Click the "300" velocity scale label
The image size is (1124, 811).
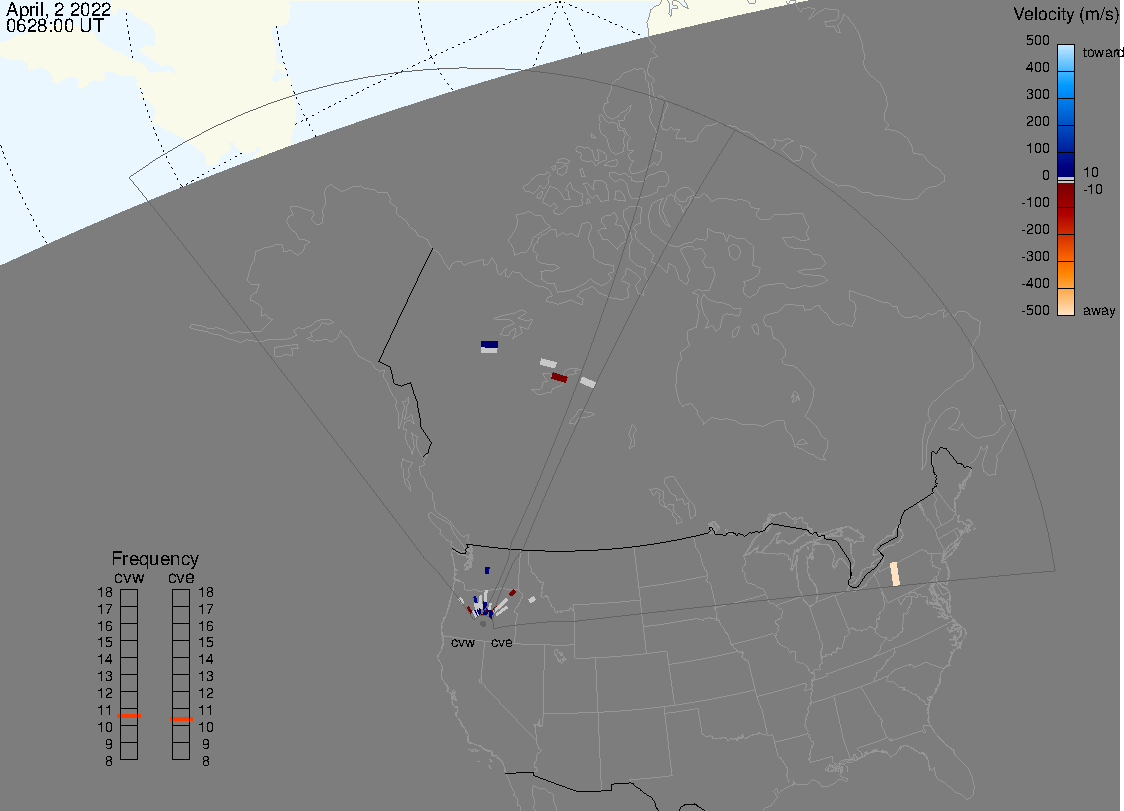pyautogui.click(x=1037, y=94)
